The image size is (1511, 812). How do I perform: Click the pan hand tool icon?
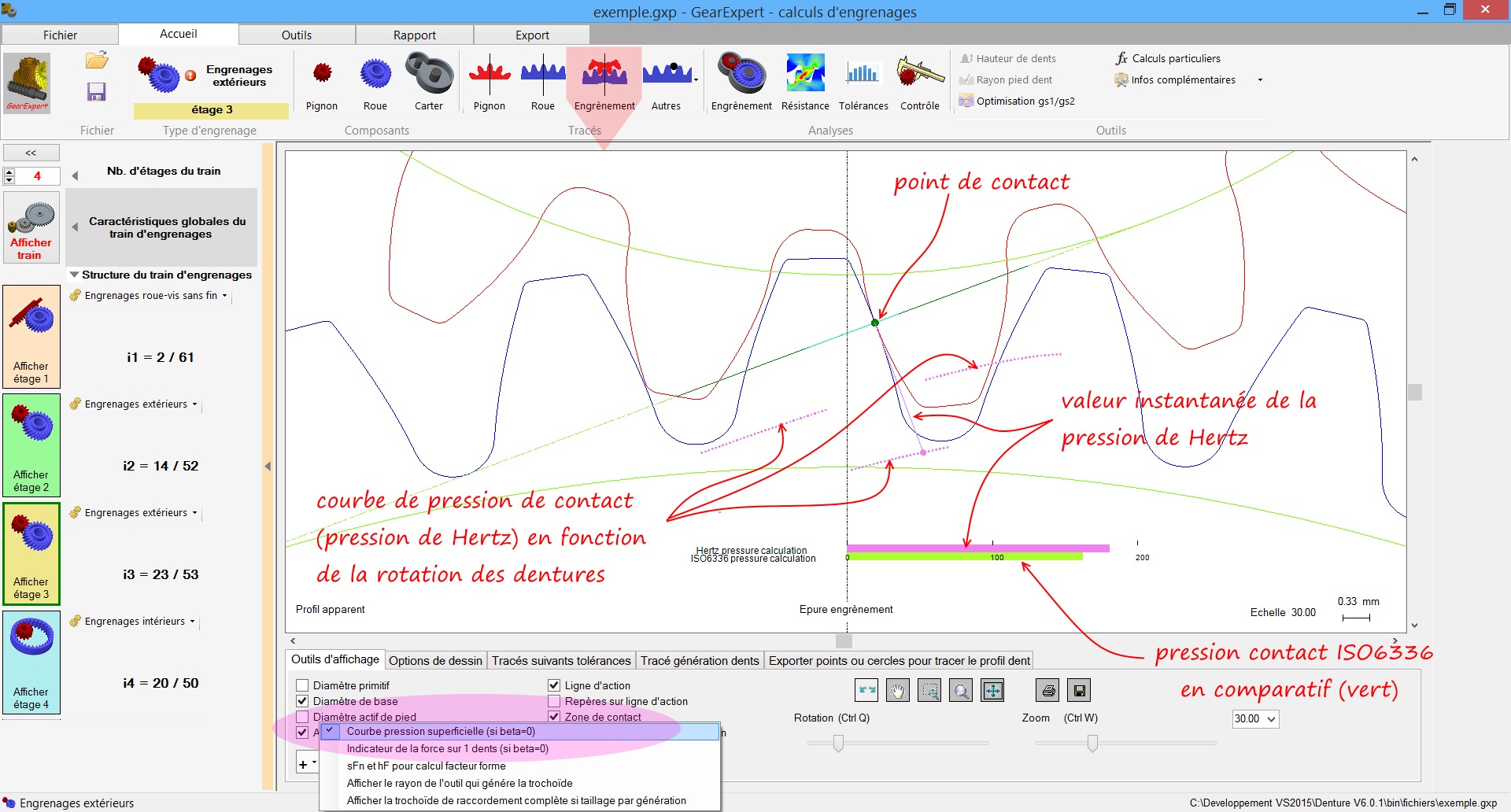pyautogui.click(x=897, y=691)
